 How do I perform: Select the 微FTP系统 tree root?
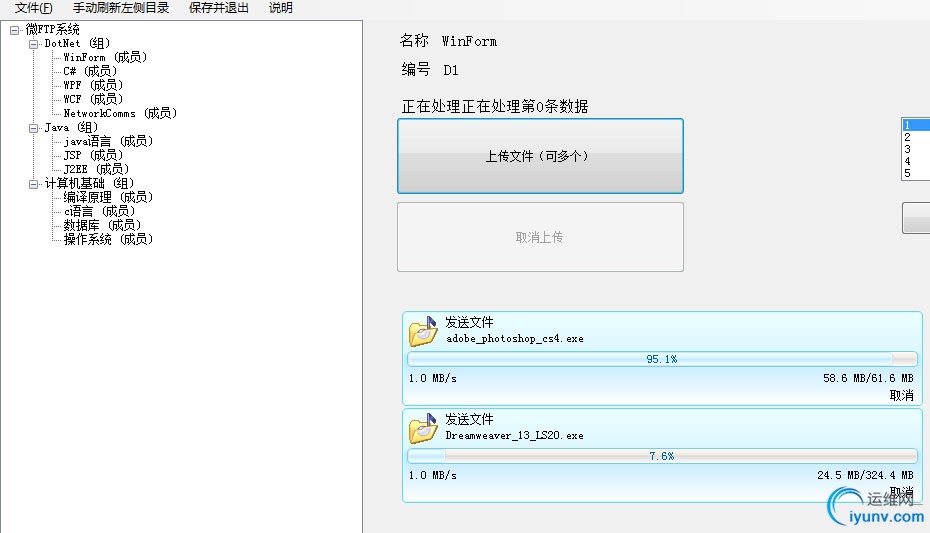pos(52,30)
